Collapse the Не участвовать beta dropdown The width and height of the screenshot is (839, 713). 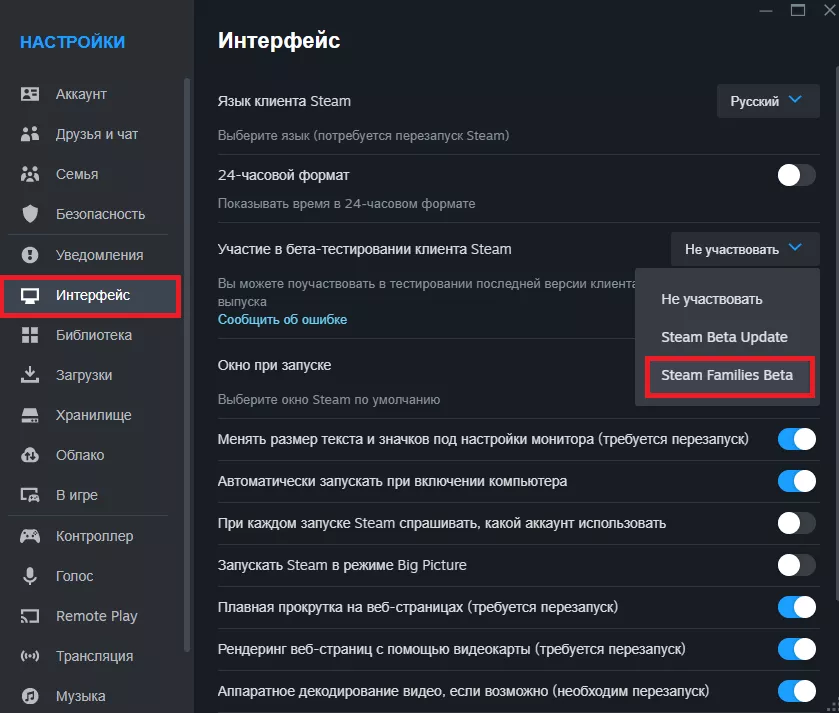pyautogui.click(x=745, y=249)
